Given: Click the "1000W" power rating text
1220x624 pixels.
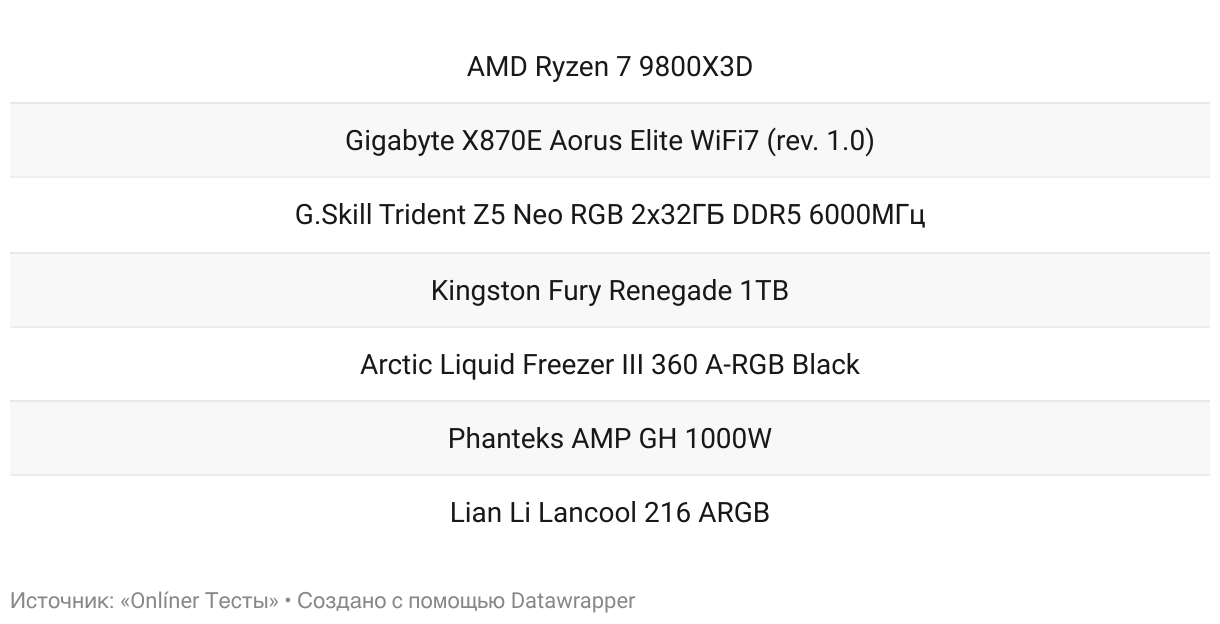Looking at the screenshot, I should (x=728, y=439).
